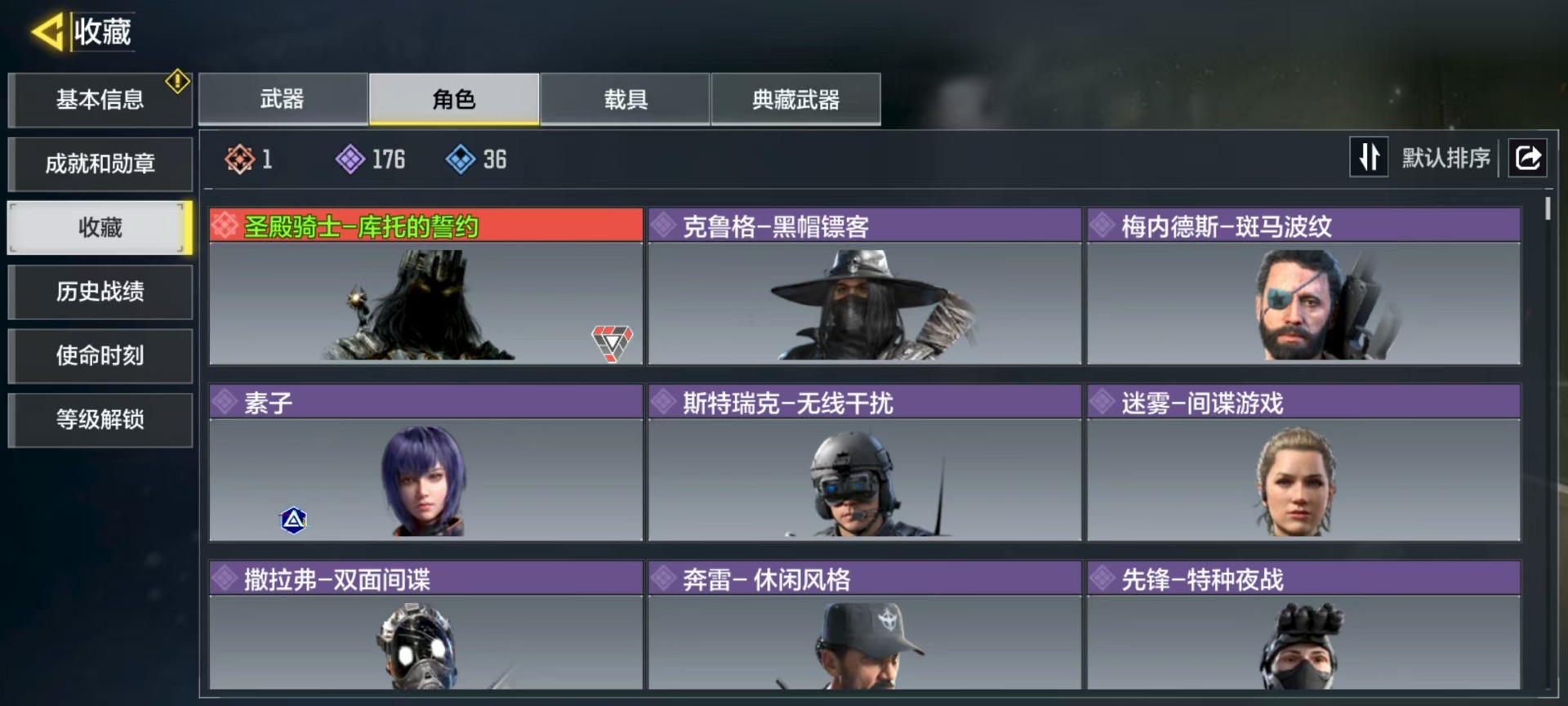This screenshot has height=706, width=1568.
Task: Click the legendary rarity count icon
Action: [239, 159]
